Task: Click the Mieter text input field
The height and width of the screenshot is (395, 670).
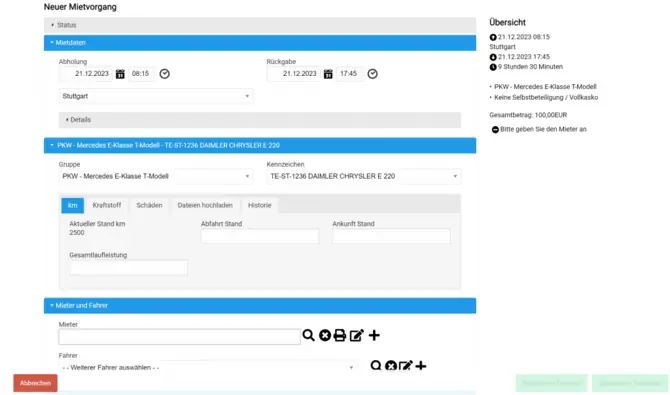Action: [179, 337]
